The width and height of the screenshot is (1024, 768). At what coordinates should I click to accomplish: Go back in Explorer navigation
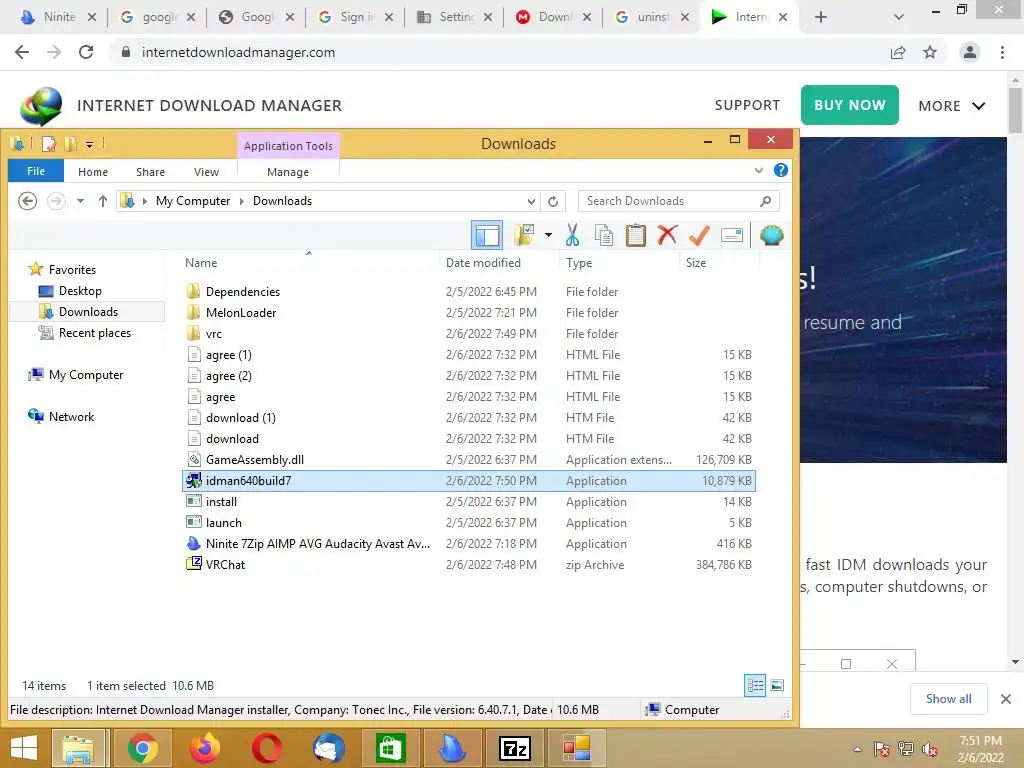click(27, 201)
